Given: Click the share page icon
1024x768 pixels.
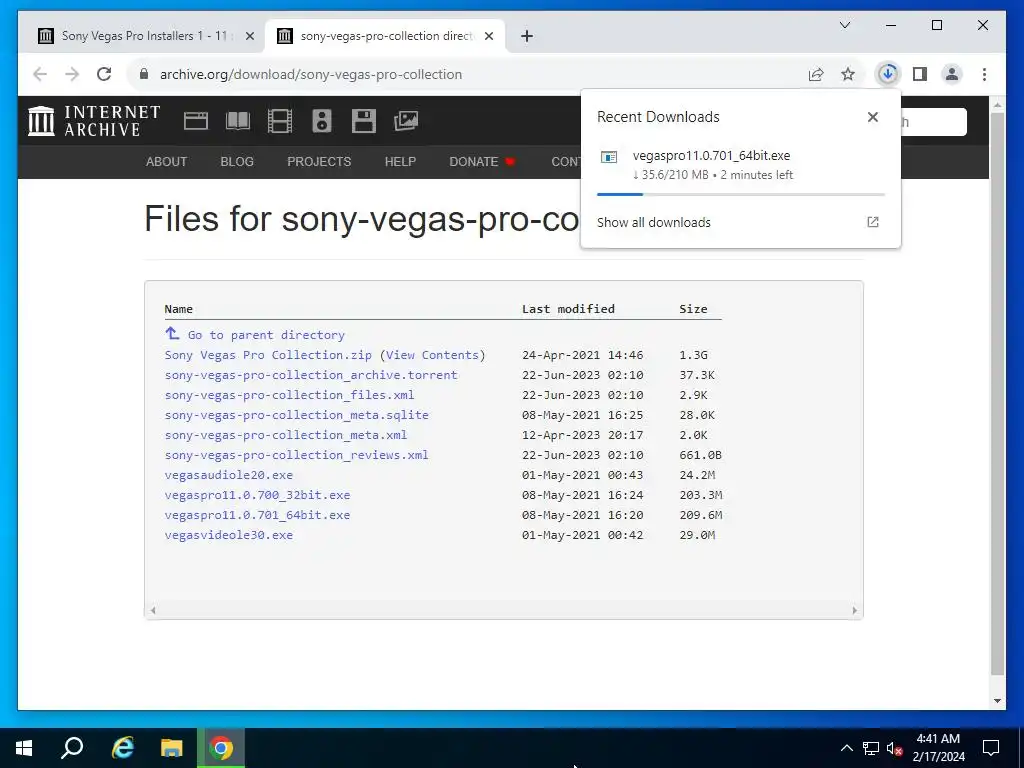Looking at the screenshot, I should [816, 74].
